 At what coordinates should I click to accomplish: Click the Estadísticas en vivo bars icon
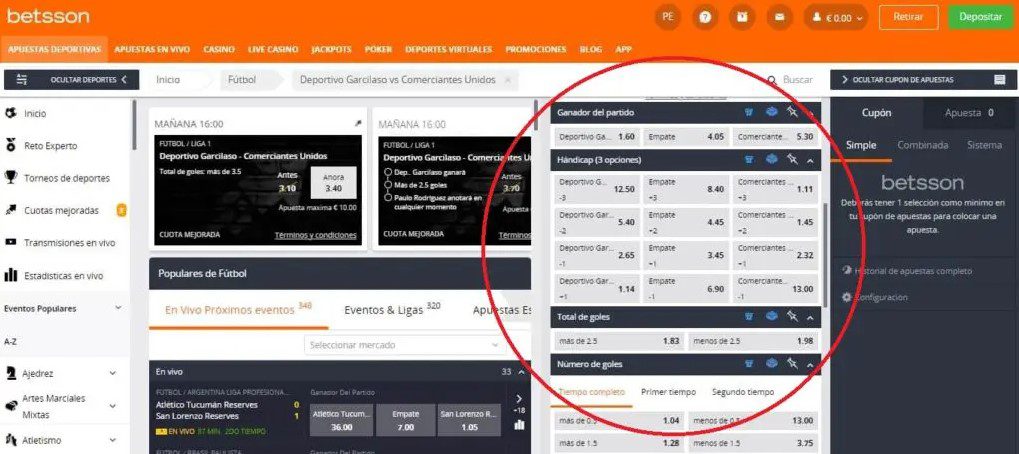(x=10, y=275)
